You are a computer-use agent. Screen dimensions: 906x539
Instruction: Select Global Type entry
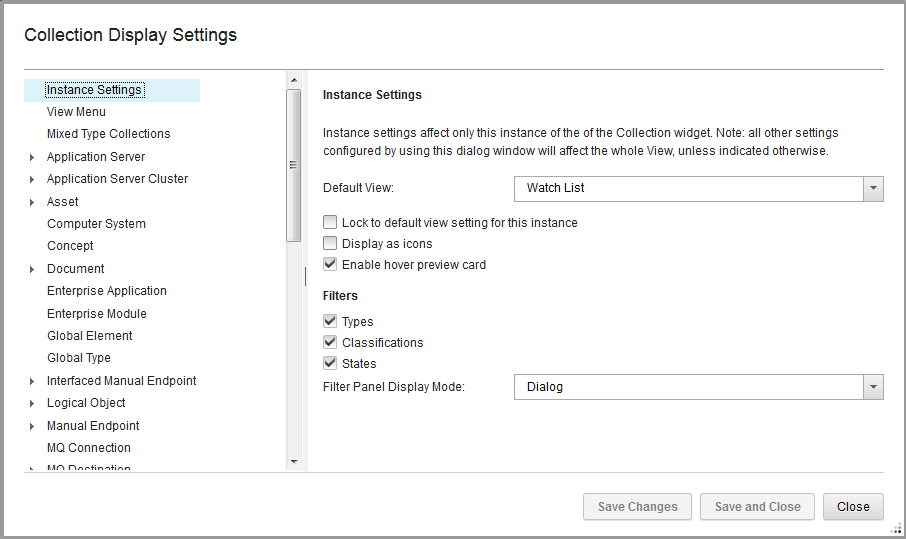(79, 358)
